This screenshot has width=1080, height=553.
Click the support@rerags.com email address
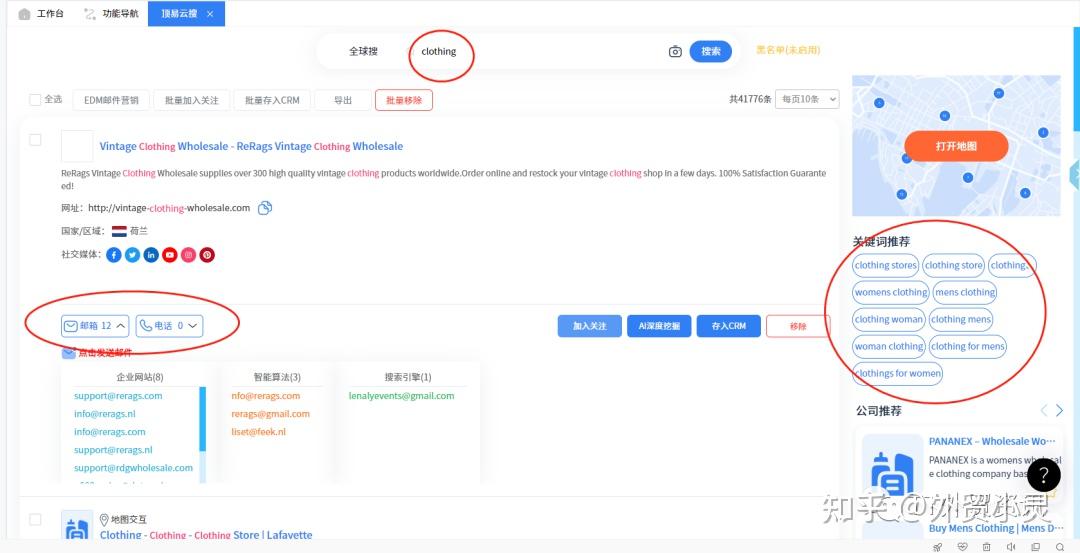tap(118, 395)
